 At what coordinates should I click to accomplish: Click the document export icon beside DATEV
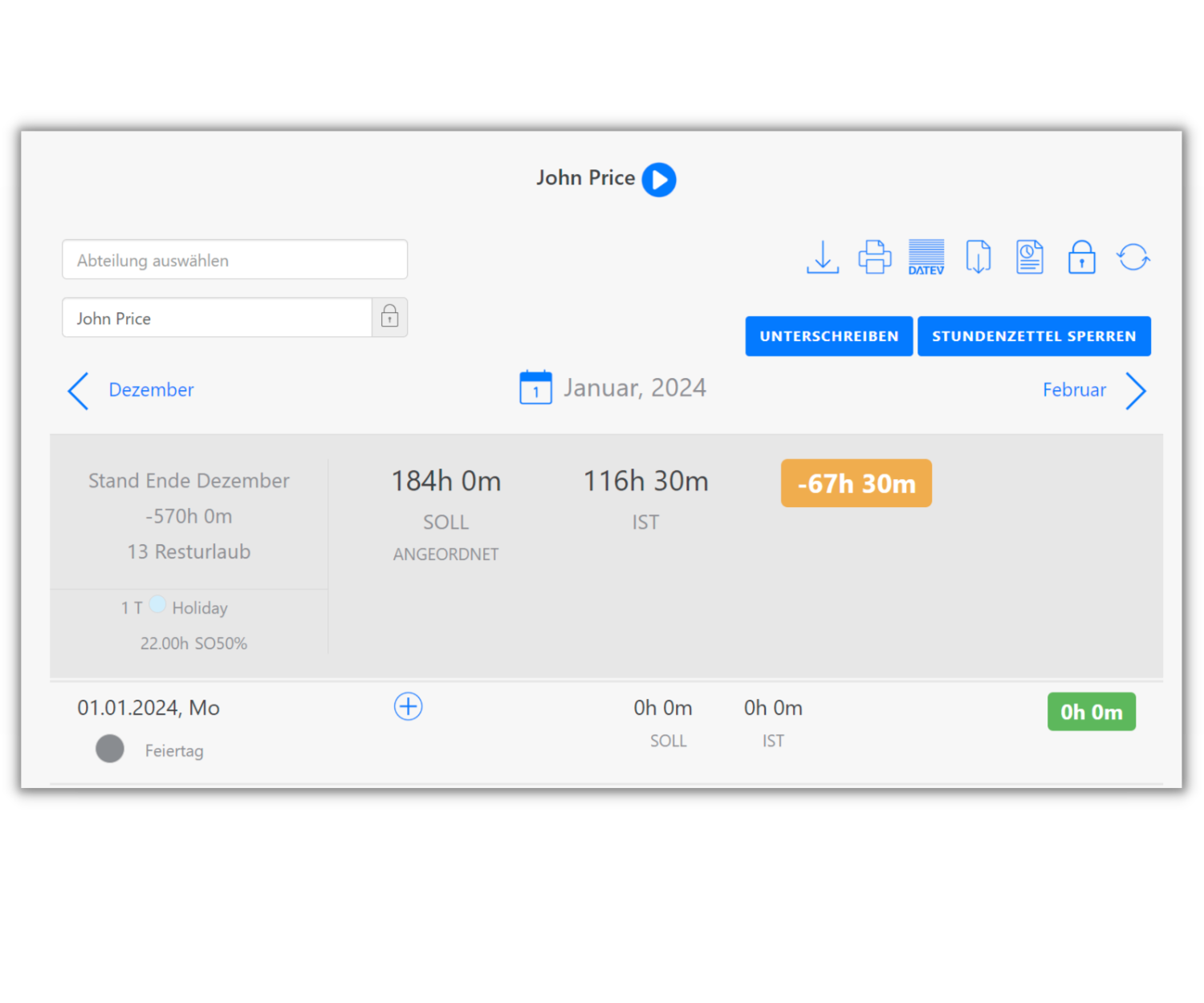tap(978, 257)
